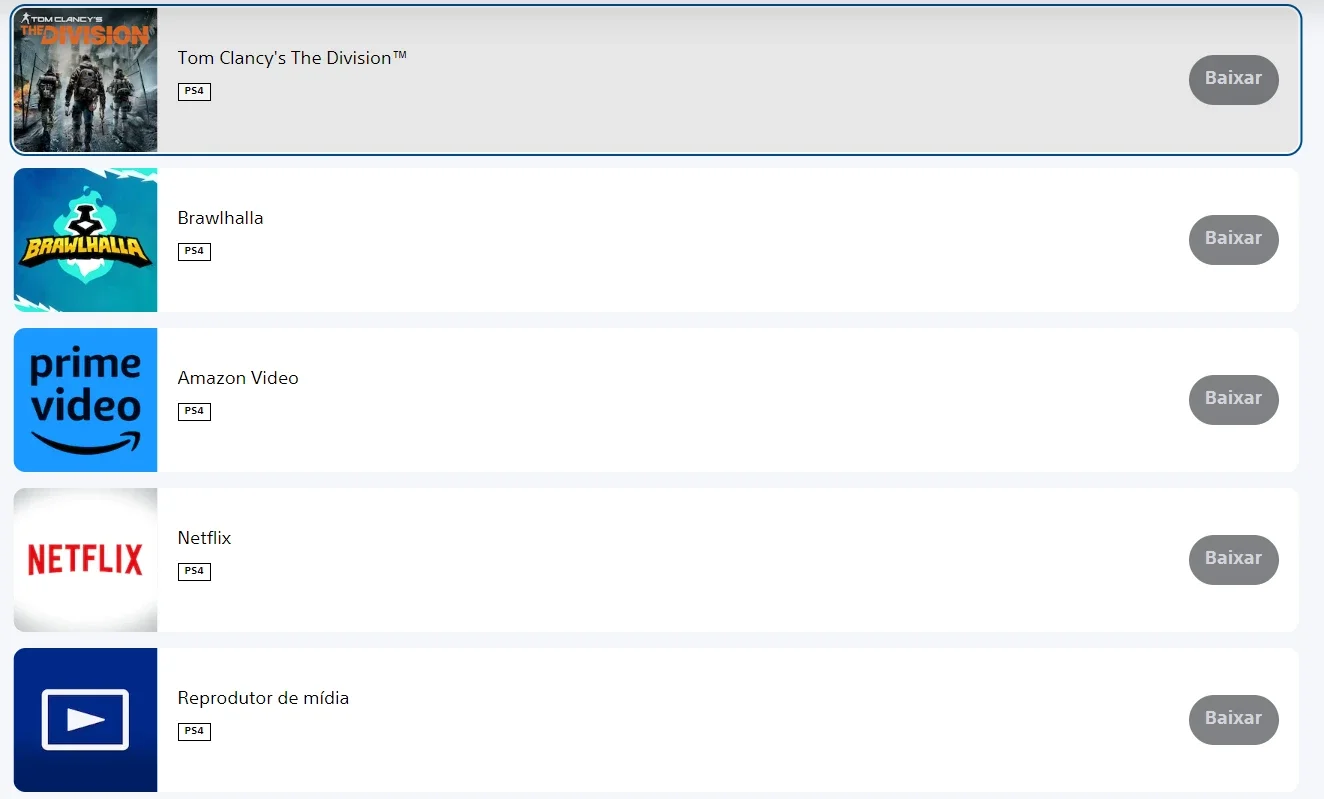This screenshot has width=1324, height=799.
Task: Click Baixar next to Netflix
Action: point(1233,559)
